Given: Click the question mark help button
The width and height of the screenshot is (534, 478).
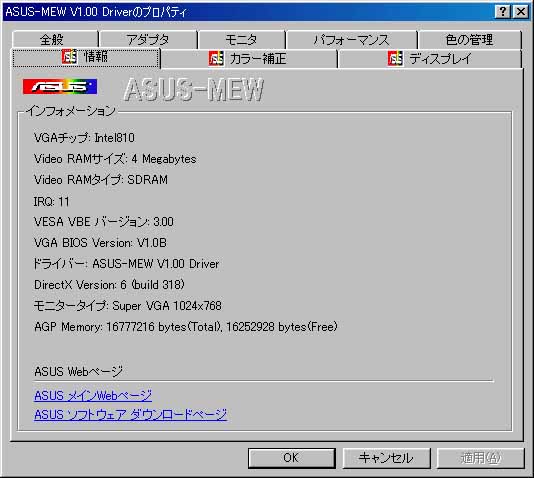Looking at the screenshot, I should [503, 12].
